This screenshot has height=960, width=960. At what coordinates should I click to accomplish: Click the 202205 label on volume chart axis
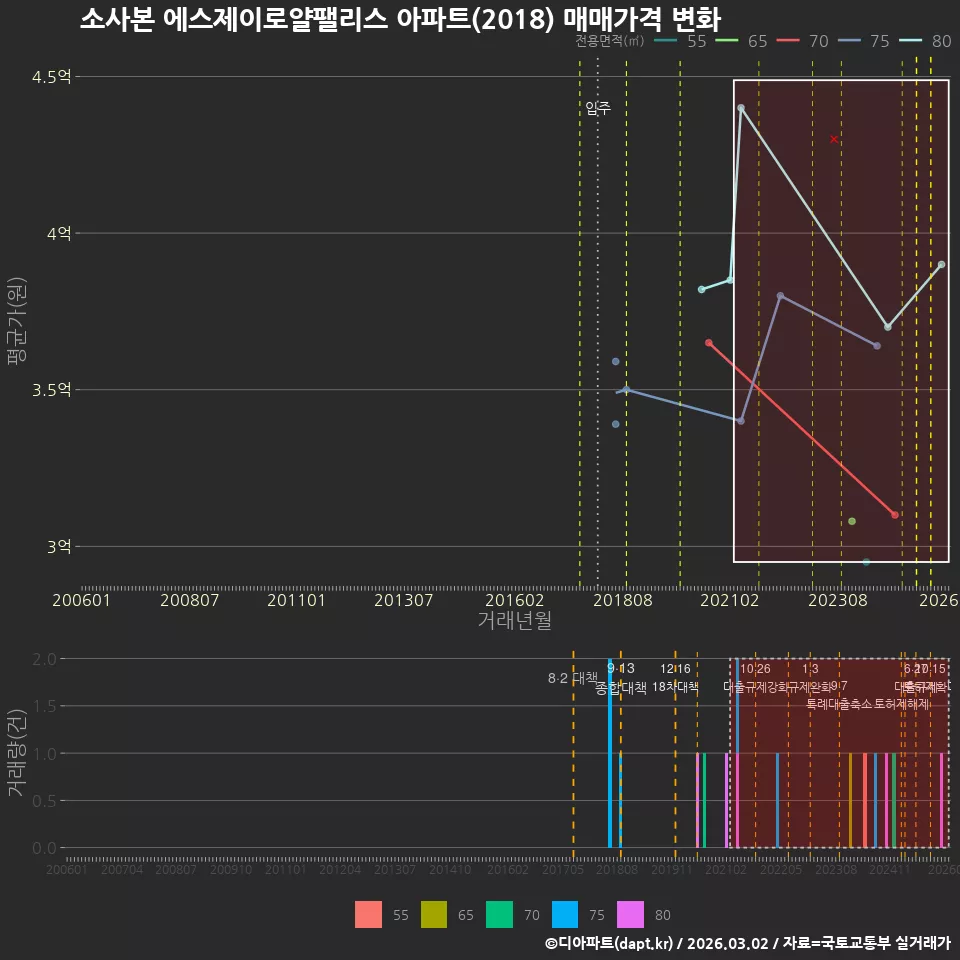click(x=781, y=869)
